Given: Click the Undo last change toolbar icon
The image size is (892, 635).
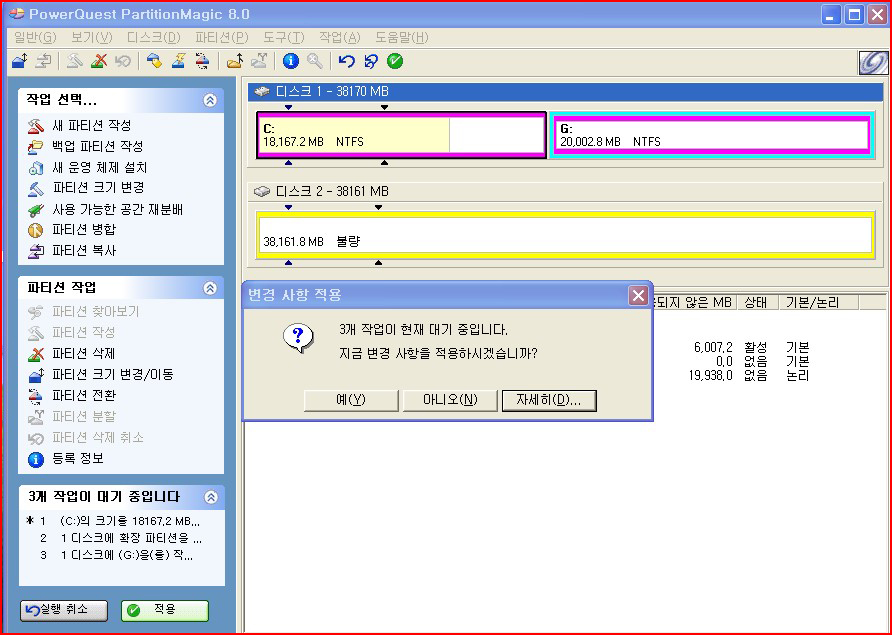Looking at the screenshot, I should point(346,61).
